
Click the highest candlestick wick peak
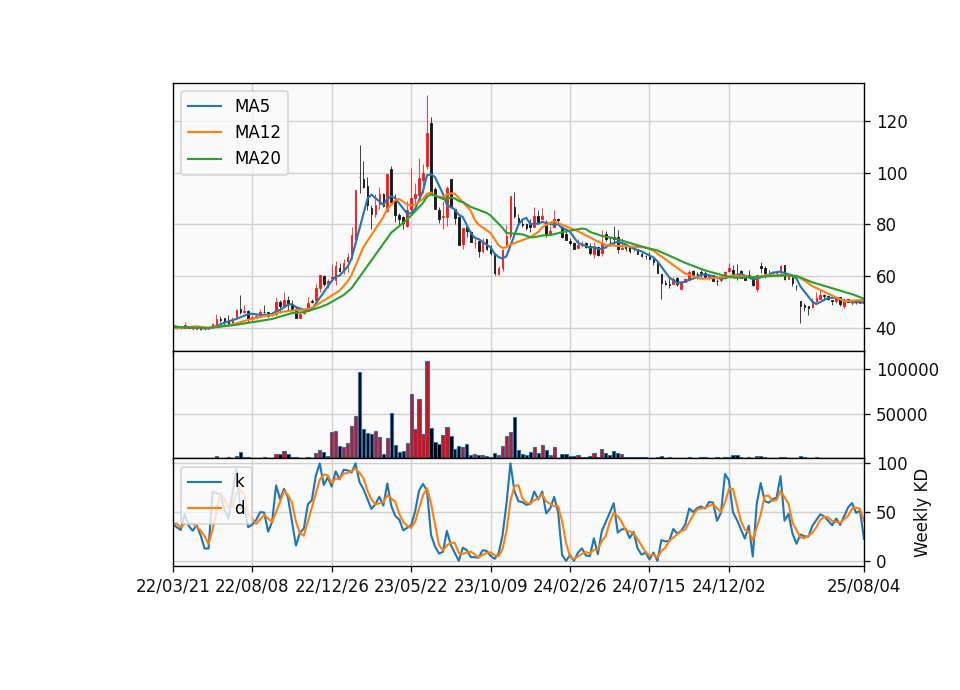point(427,97)
